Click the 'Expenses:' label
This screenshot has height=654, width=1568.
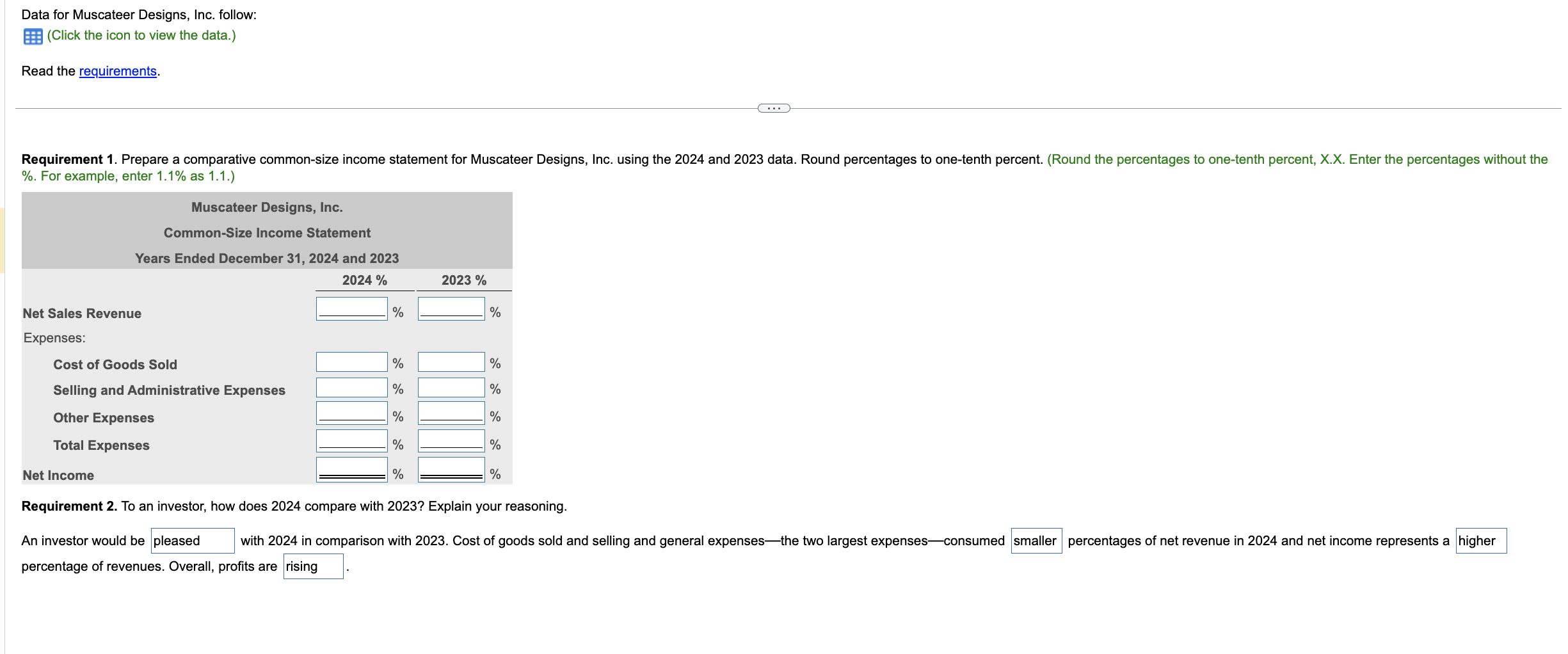54,338
